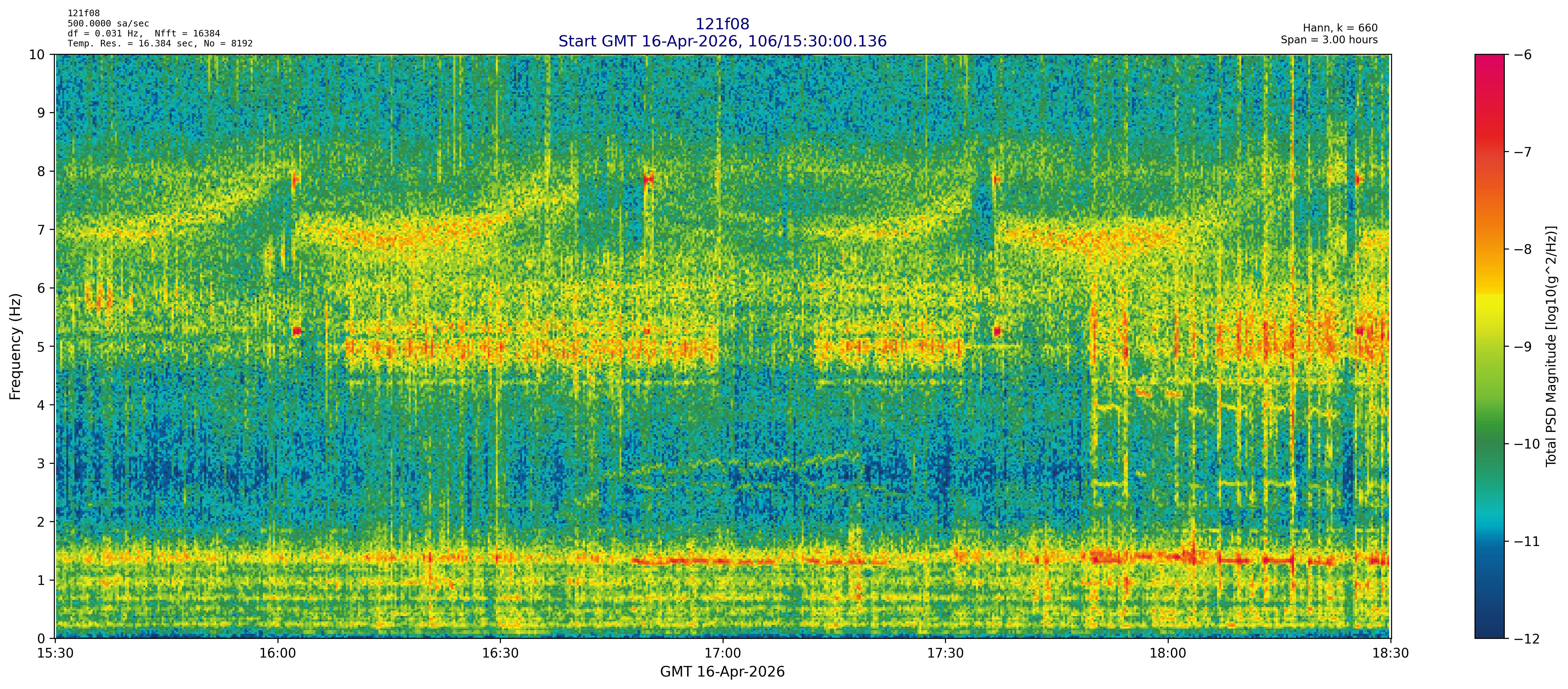This screenshot has width=1568, height=689.
Task: Click the 8 Hz frequency tick label
Action: coord(41,172)
